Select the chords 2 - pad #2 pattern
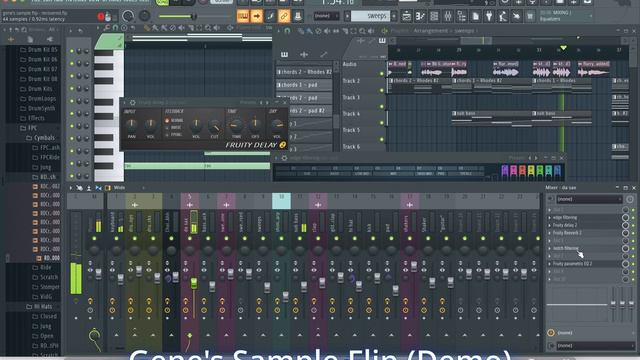This screenshot has height=360, width=640. [309, 111]
